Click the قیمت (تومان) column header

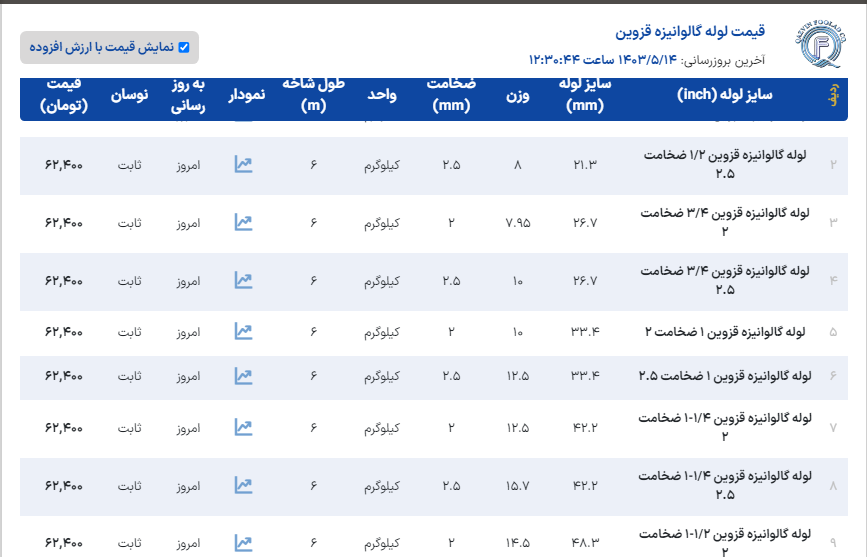65,95
